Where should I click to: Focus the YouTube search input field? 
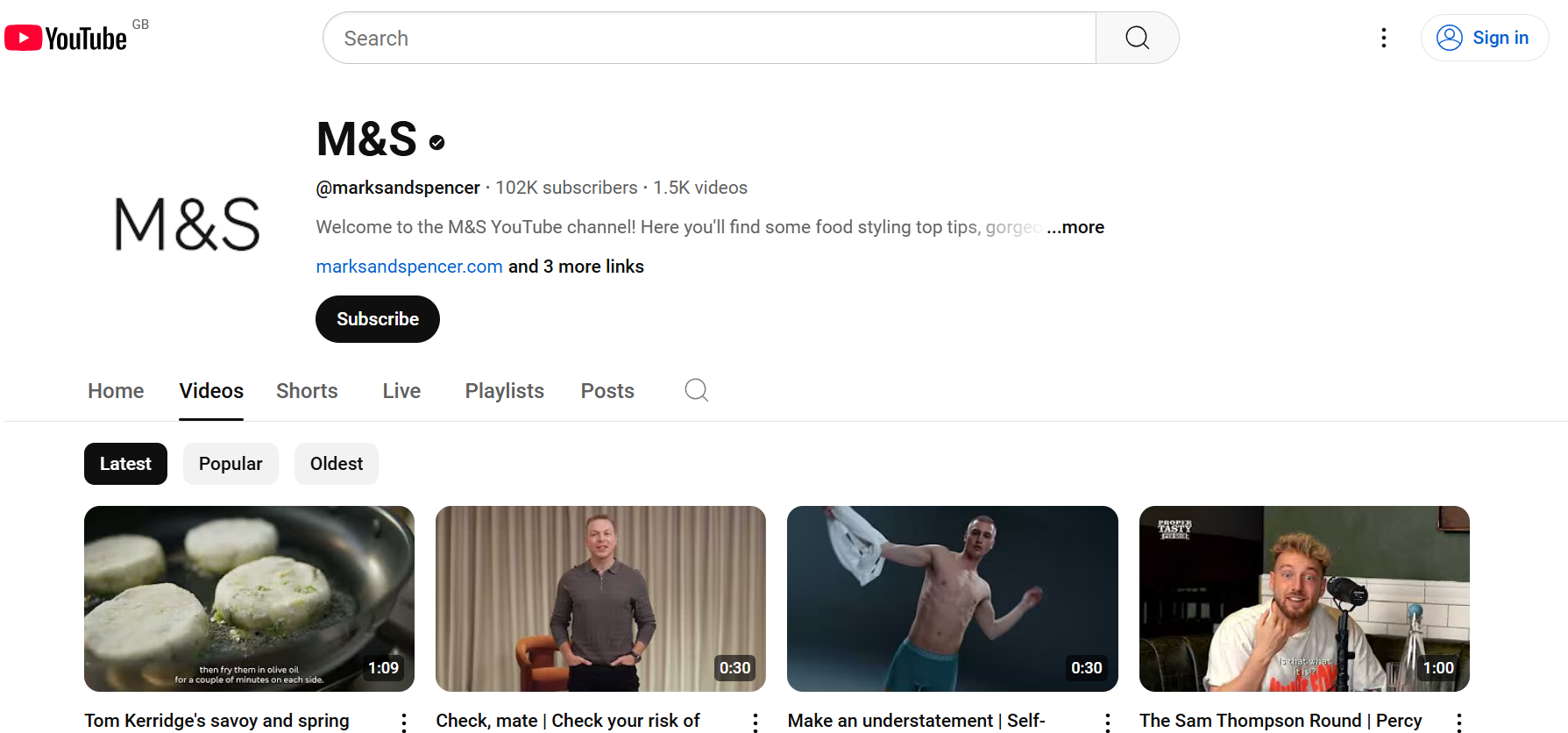(x=708, y=38)
